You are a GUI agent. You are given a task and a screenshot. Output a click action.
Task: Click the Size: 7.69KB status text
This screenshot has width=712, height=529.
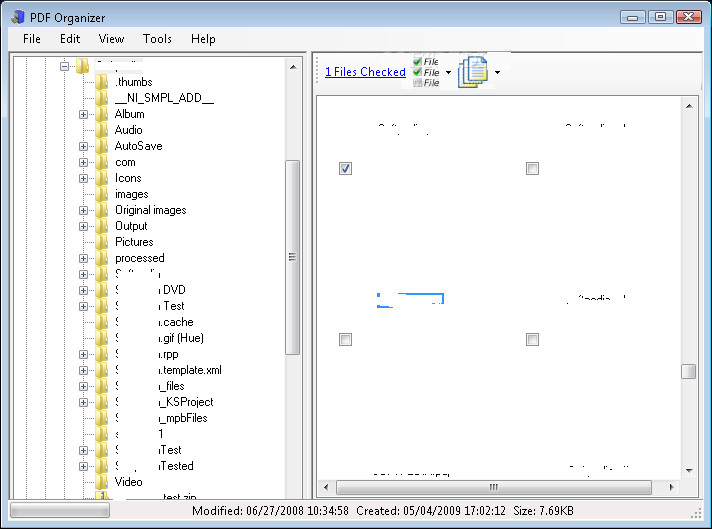[x=543, y=511]
